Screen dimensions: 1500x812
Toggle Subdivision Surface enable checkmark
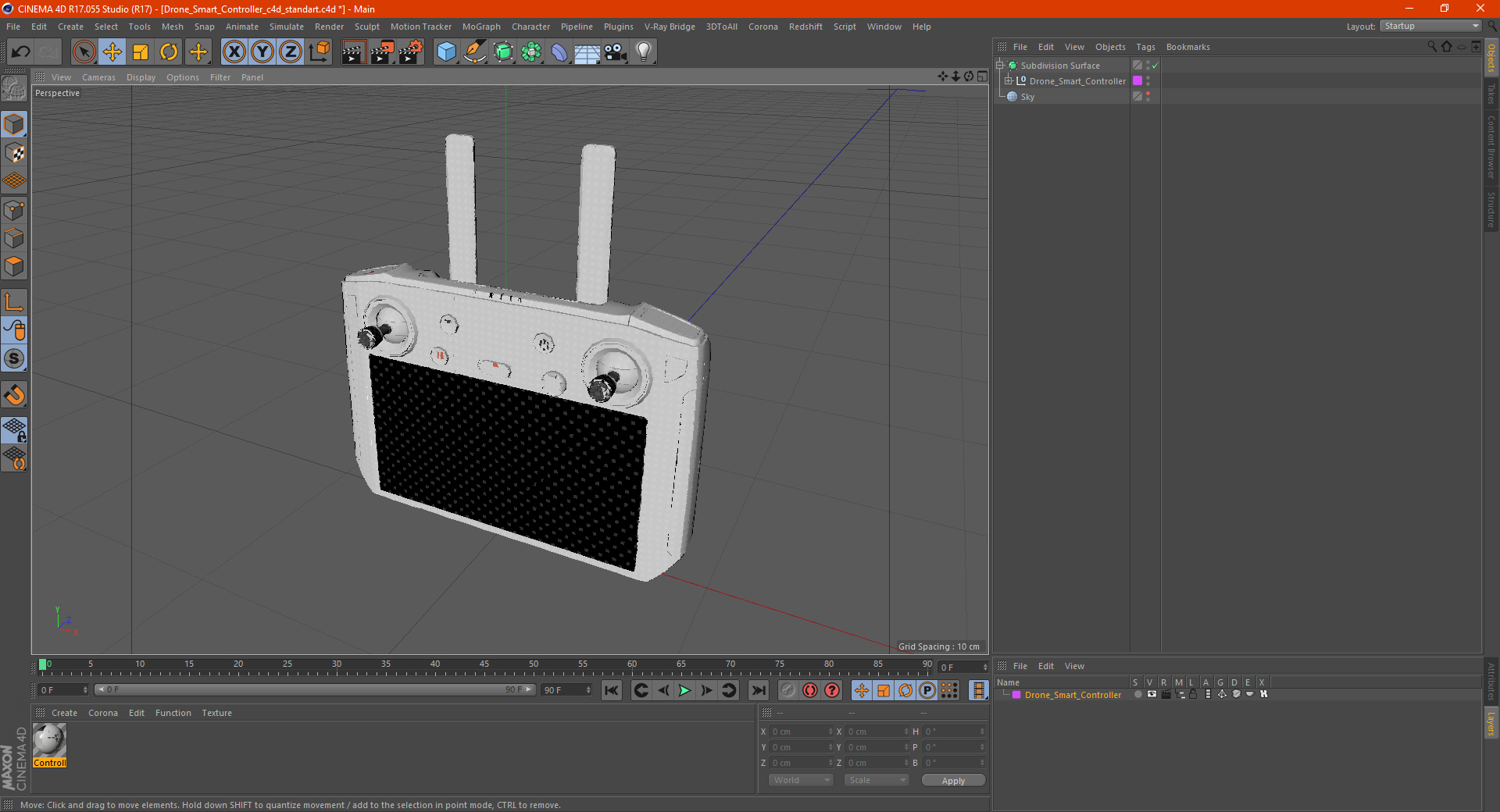(x=1155, y=66)
